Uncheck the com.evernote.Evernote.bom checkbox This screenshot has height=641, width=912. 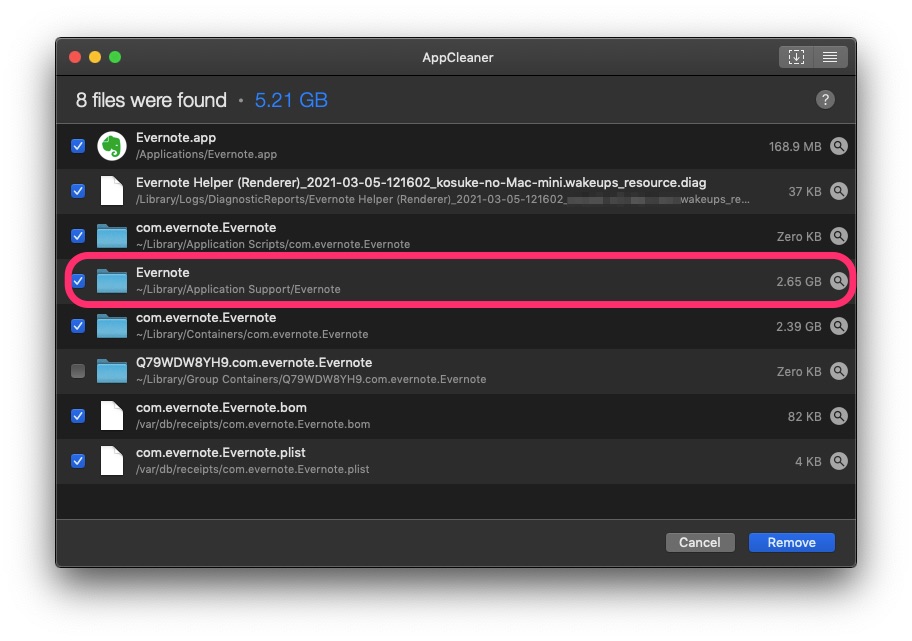(78, 416)
